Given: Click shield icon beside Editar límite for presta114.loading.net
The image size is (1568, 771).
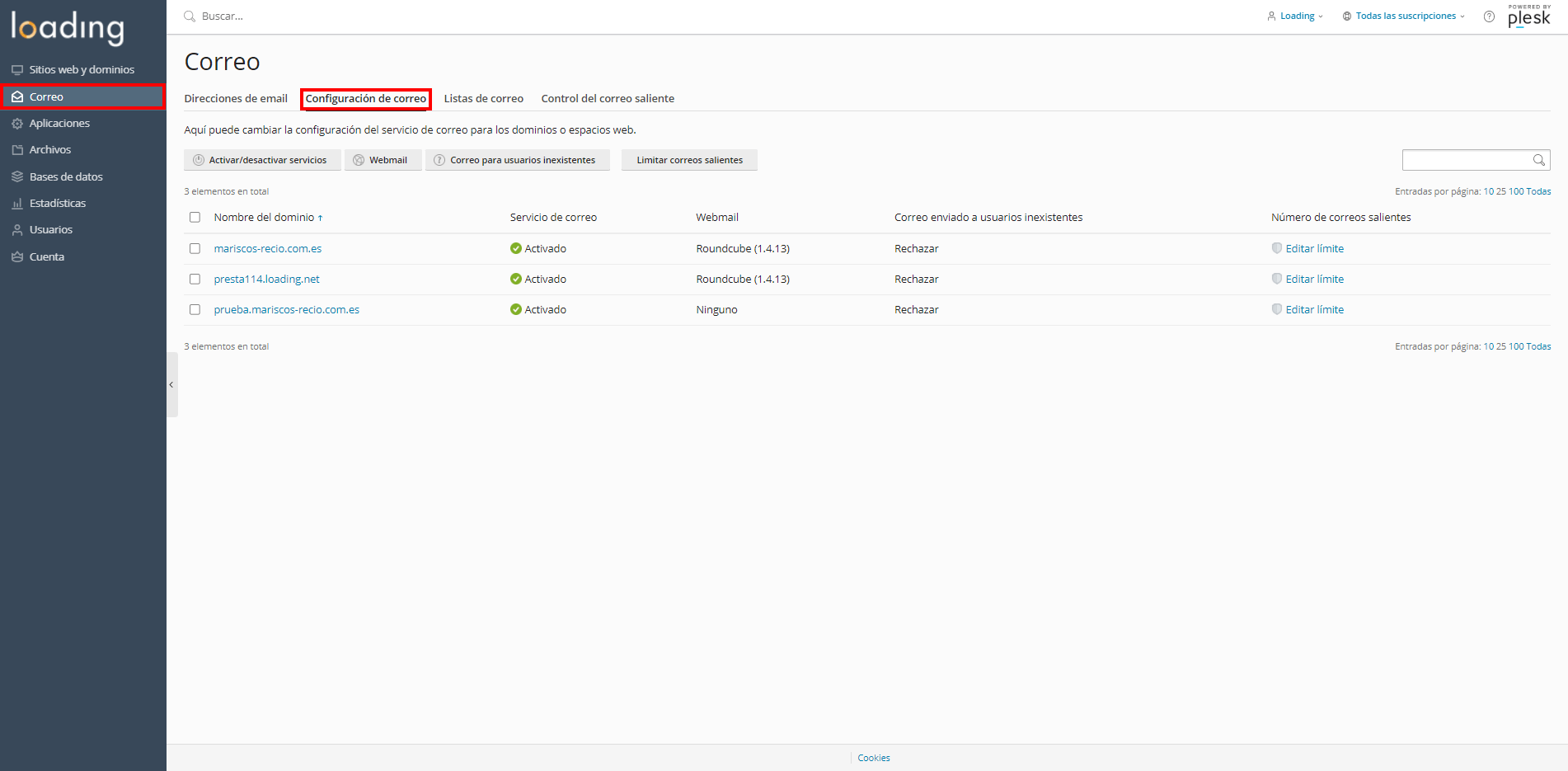Looking at the screenshot, I should coord(1277,279).
